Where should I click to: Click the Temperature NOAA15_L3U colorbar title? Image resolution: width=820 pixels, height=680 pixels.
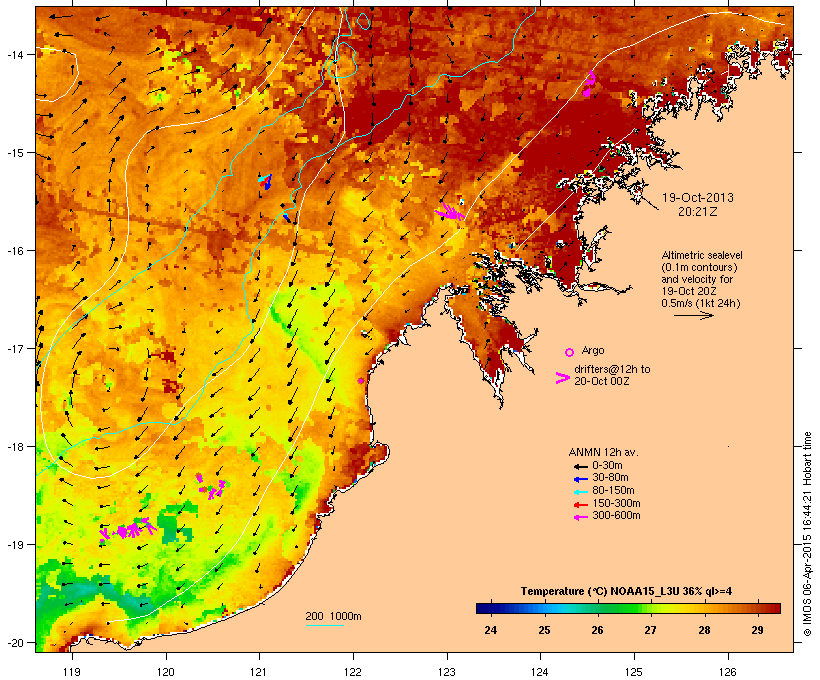627,591
